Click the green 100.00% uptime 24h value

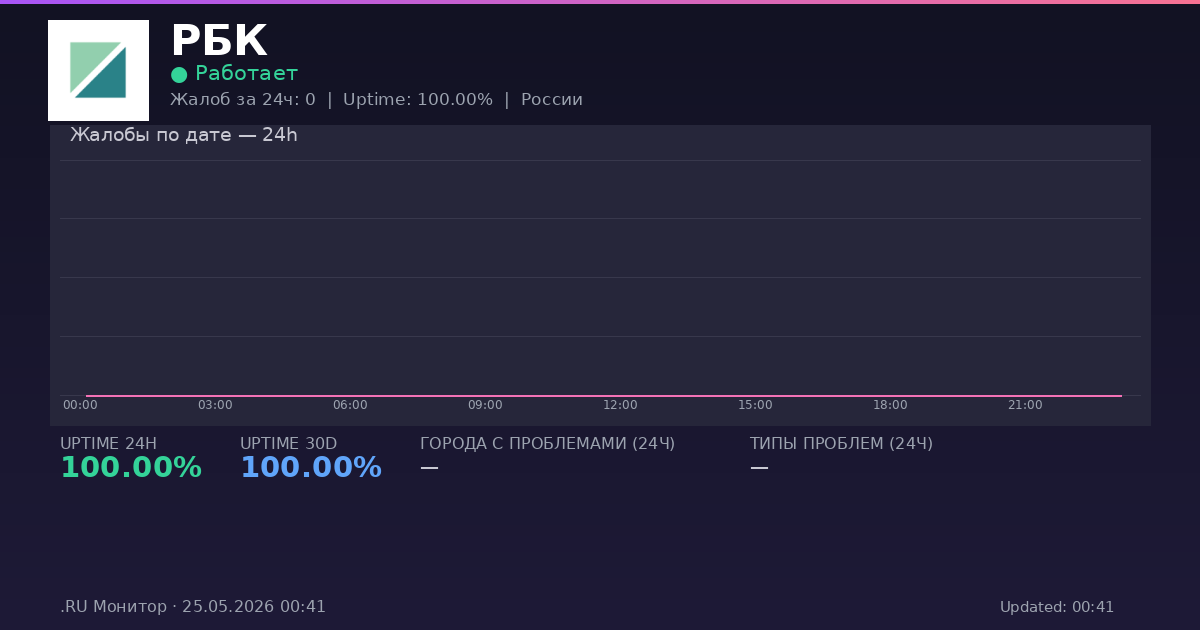tap(131, 468)
